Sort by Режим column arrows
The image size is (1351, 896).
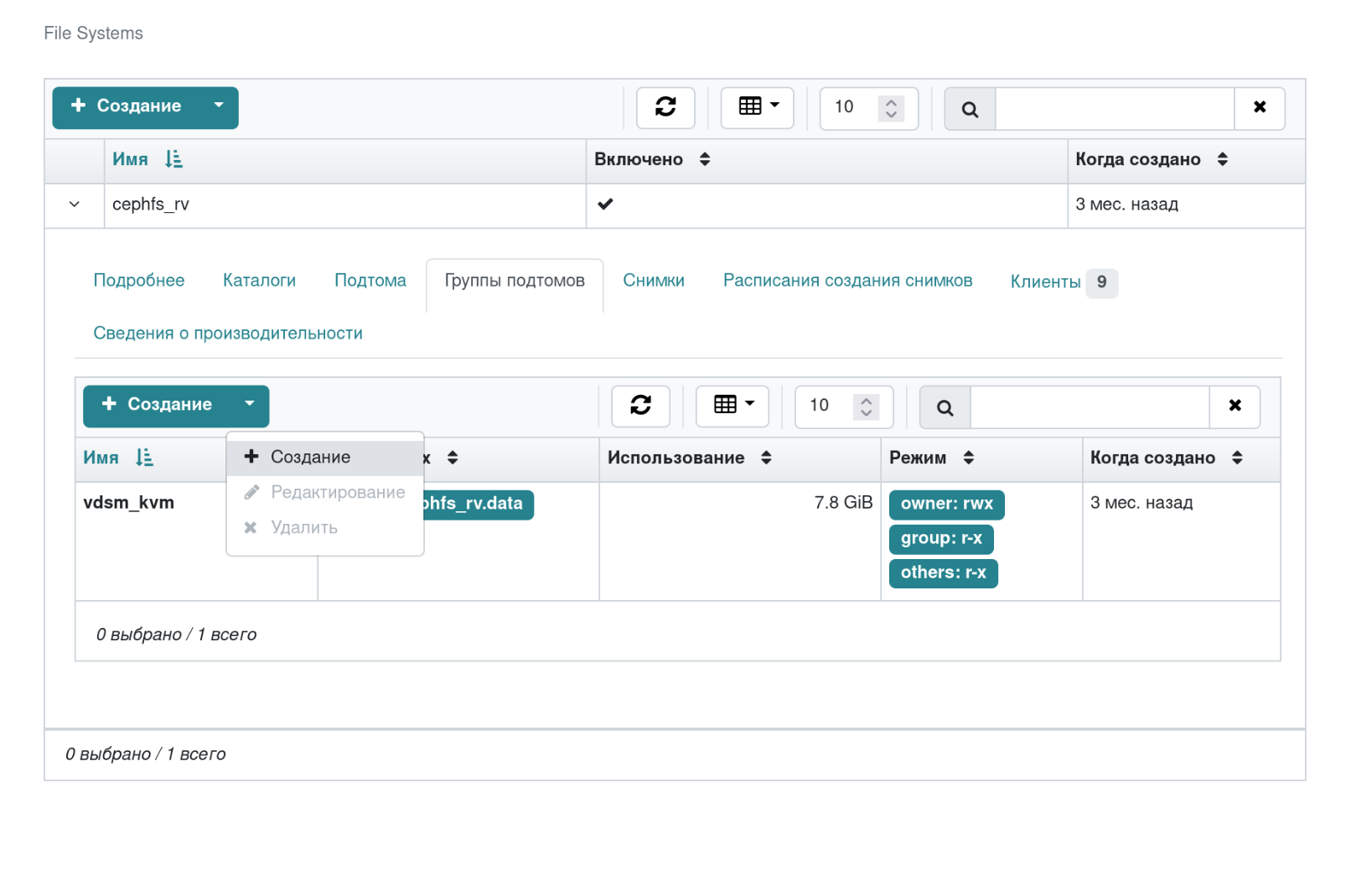(x=969, y=458)
